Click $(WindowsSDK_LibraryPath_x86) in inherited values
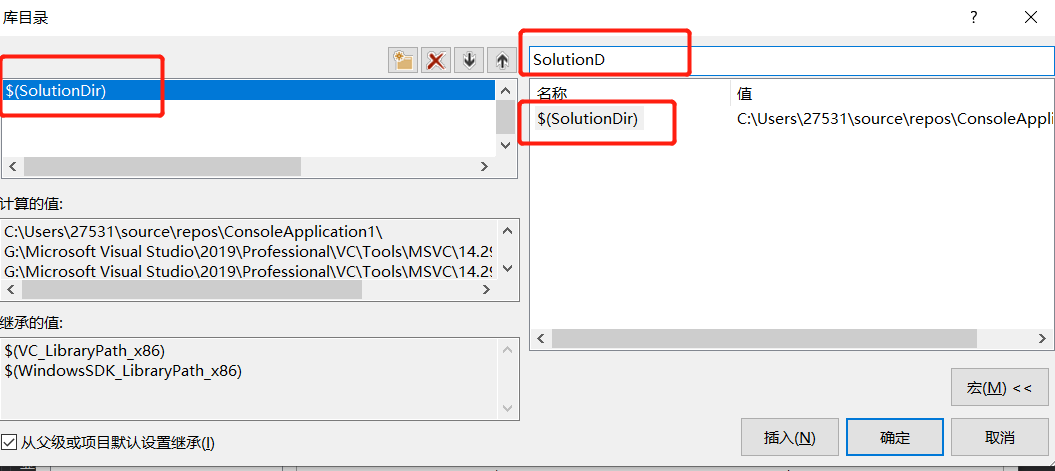This screenshot has height=471, width=1055. click(x=122, y=370)
